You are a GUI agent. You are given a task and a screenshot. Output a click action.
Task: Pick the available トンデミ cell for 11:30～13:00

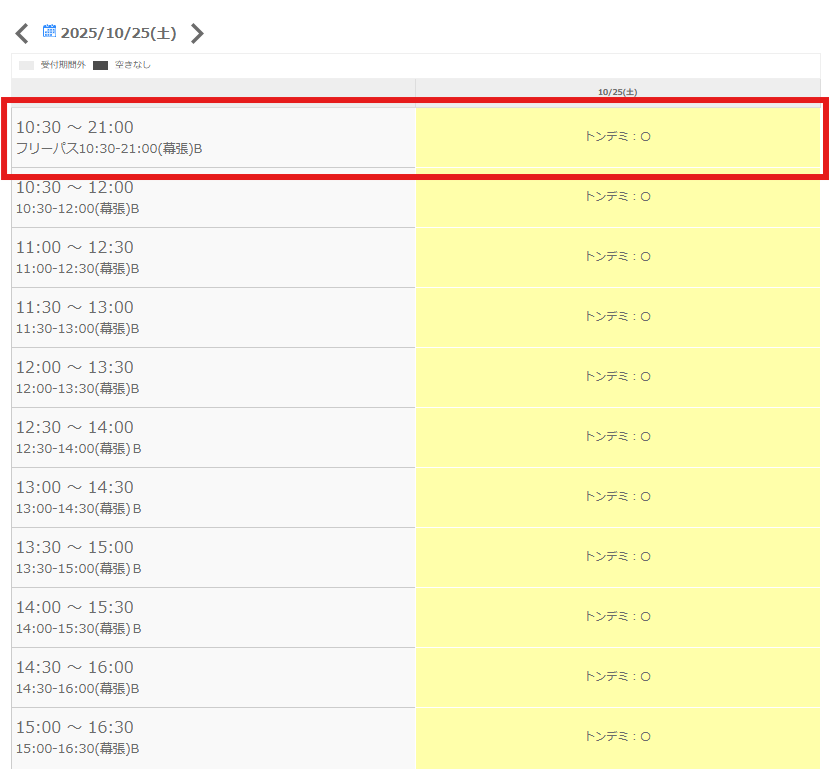pos(617,317)
